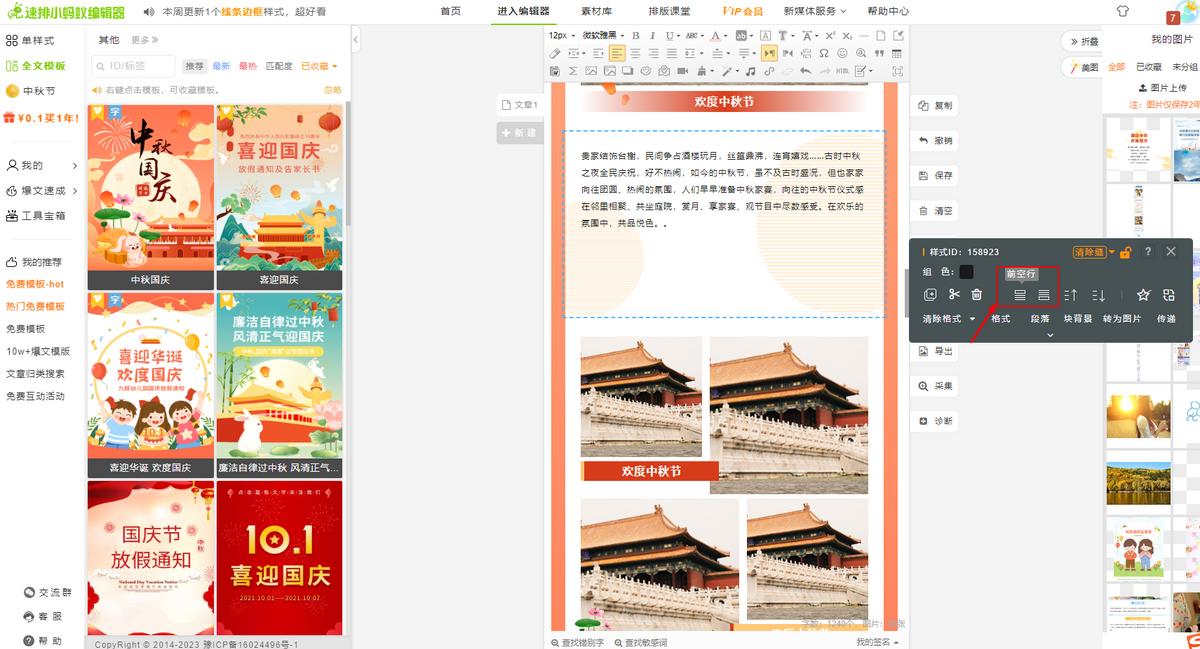Viewport: 1200px width, 649px height.
Task: Enable 前空行 blank-line-before option
Action: pos(1020,294)
